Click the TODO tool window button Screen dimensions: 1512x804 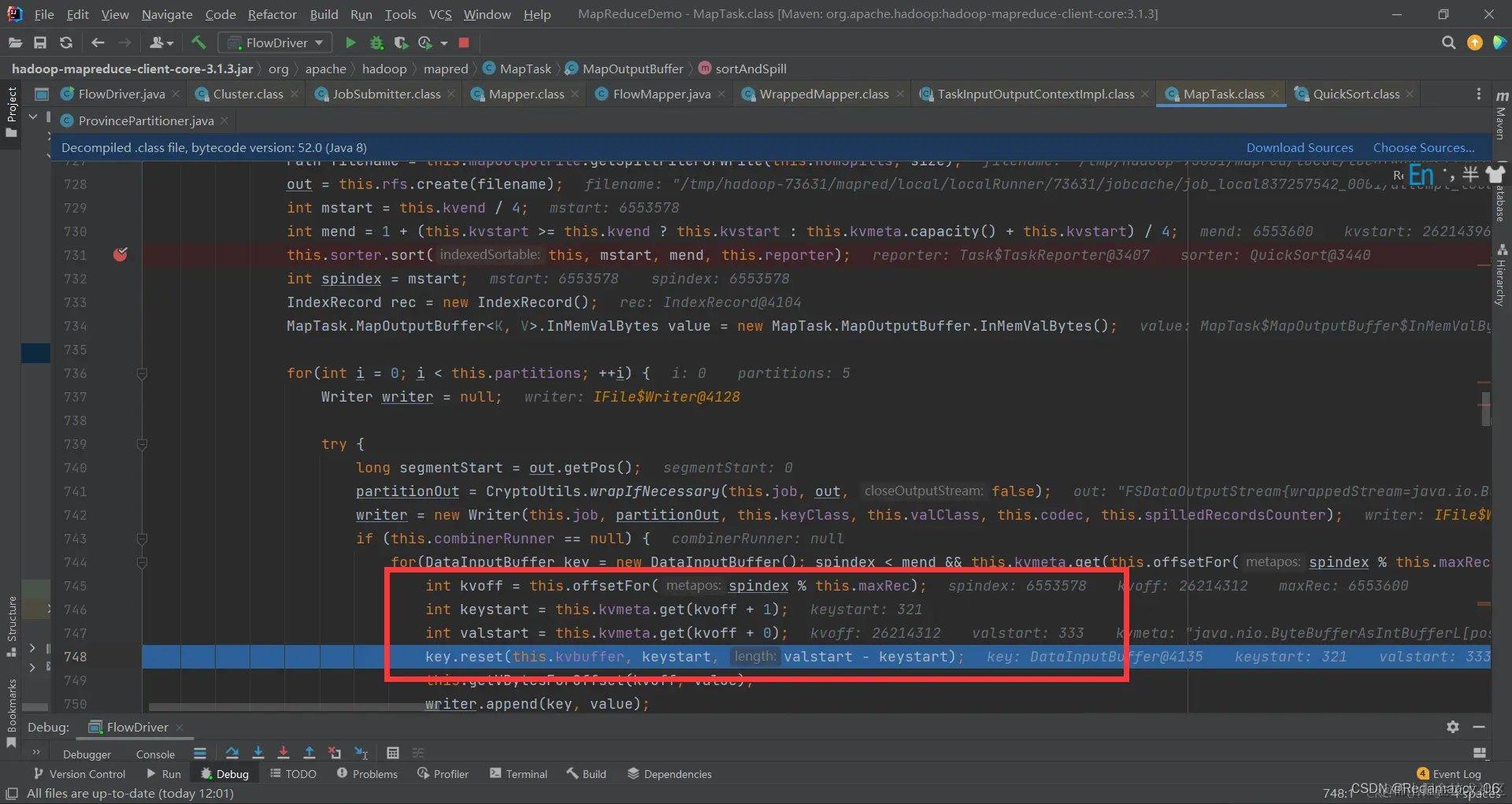coord(293,774)
